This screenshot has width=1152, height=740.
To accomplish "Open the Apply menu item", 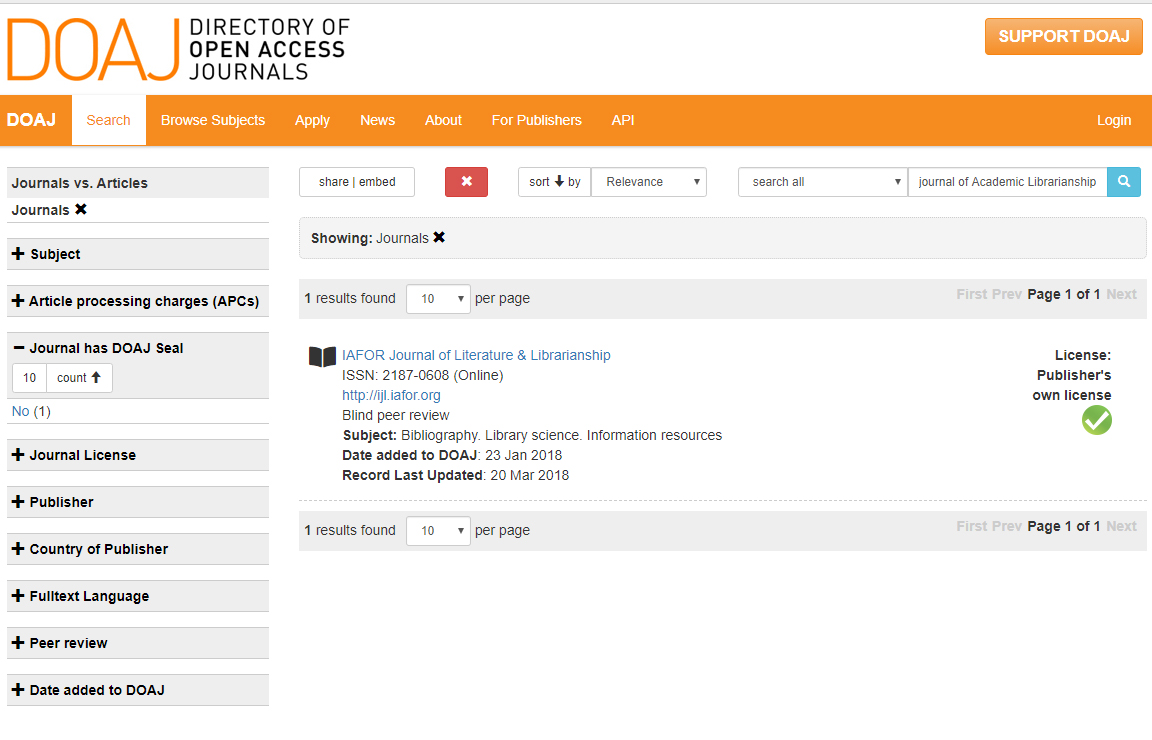I will 312,121.
